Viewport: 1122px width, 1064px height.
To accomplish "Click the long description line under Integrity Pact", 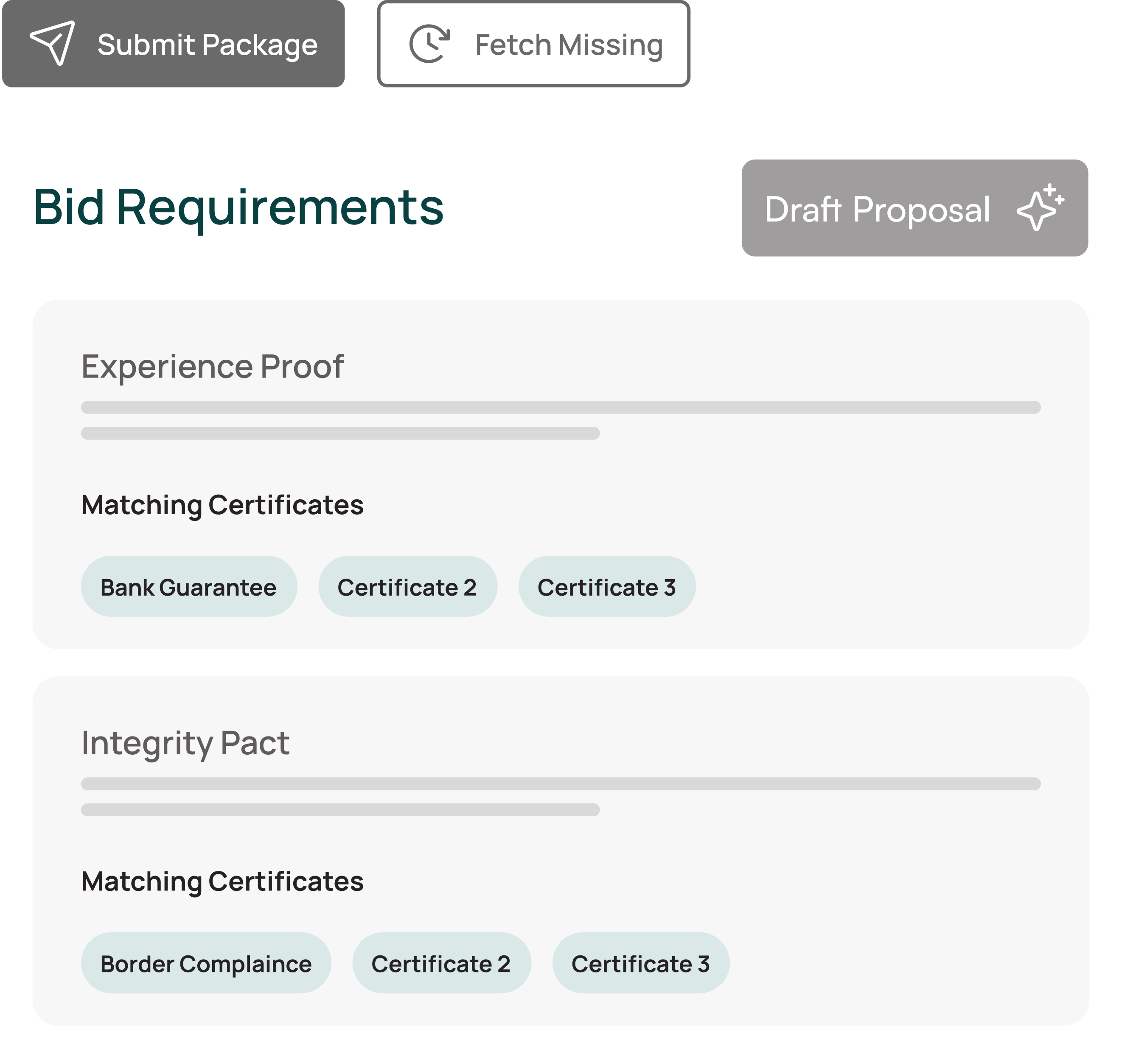I will [x=561, y=784].
